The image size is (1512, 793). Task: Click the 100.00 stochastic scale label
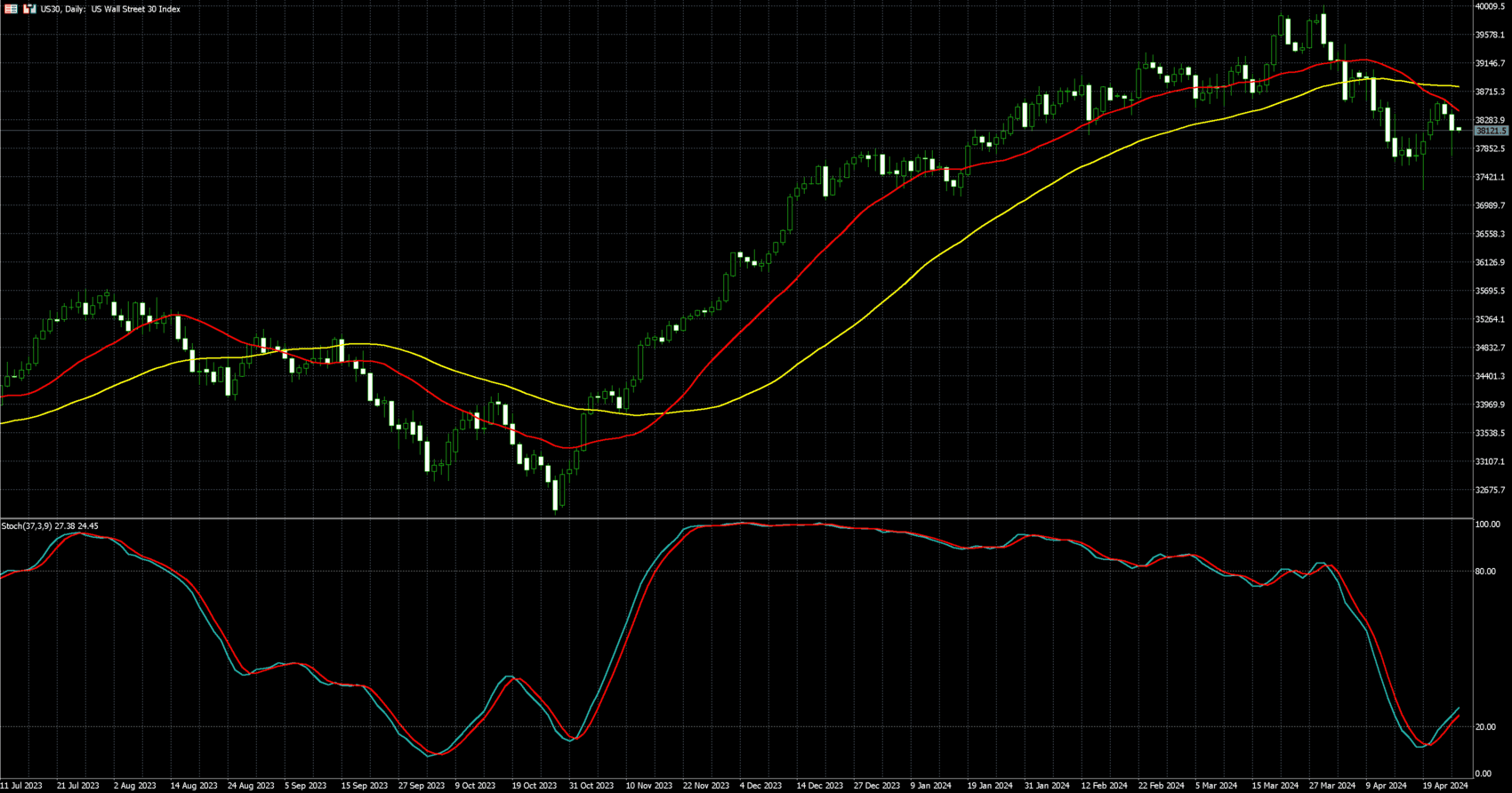point(1487,525)
